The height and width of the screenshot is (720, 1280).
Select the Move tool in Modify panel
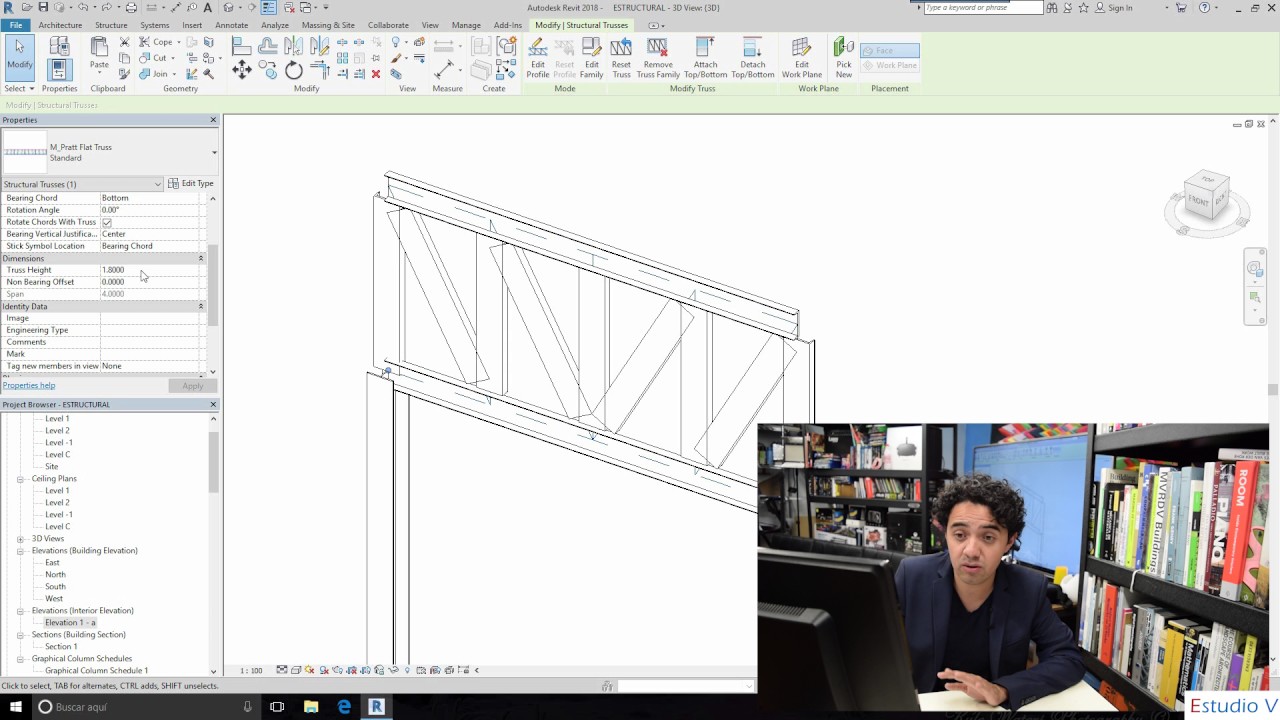[242, 69]
